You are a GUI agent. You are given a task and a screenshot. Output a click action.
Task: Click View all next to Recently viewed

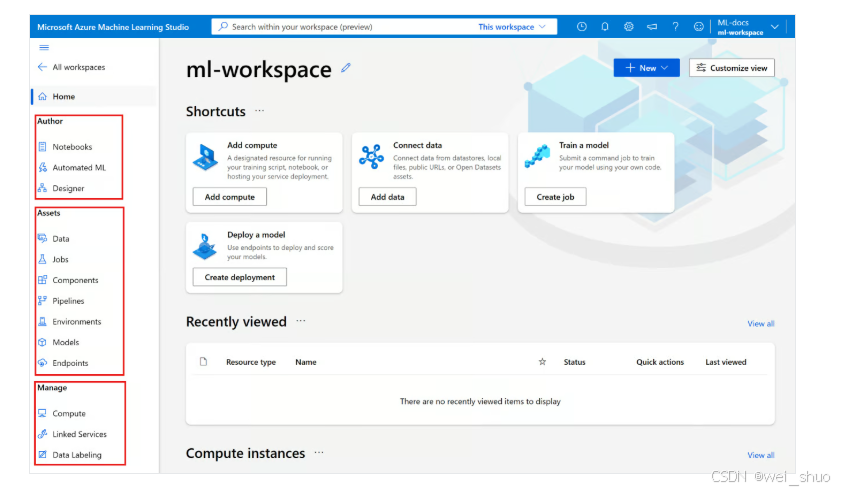click(760, 323)
